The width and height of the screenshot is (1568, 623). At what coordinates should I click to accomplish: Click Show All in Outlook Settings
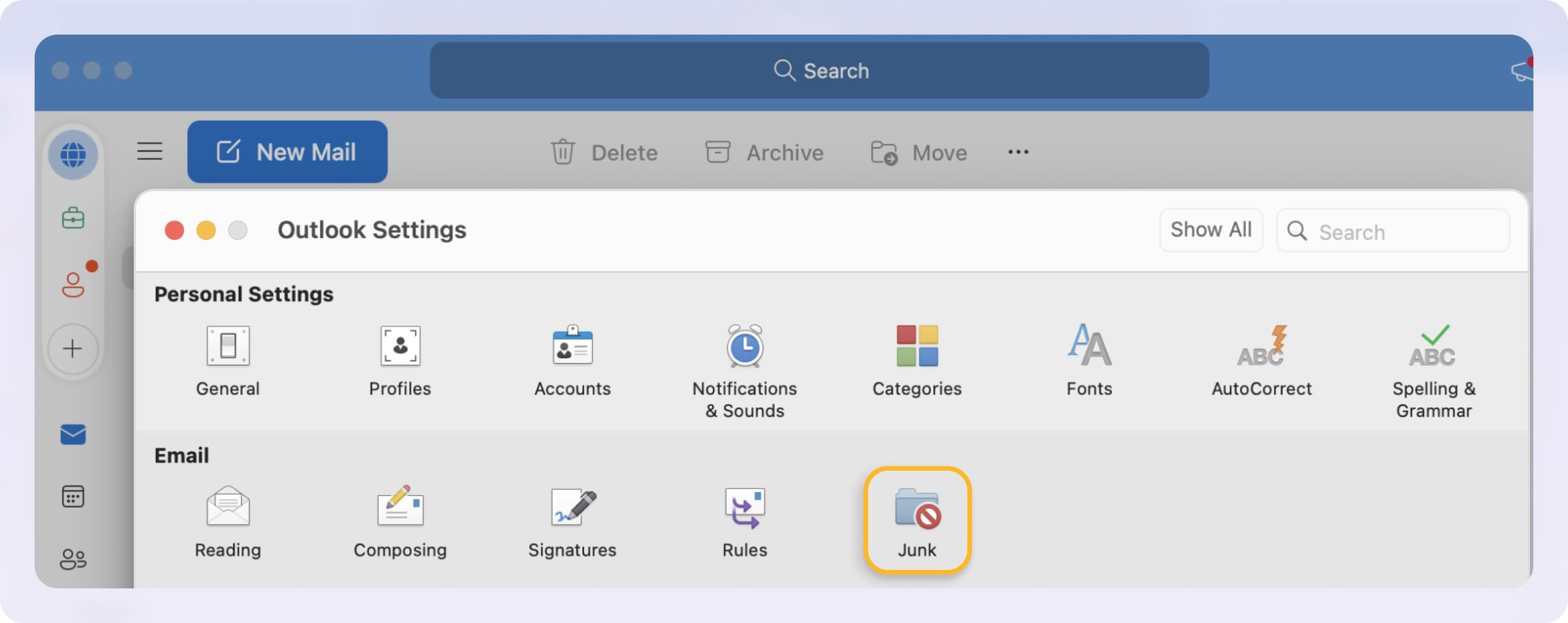tap(1211, 230)
